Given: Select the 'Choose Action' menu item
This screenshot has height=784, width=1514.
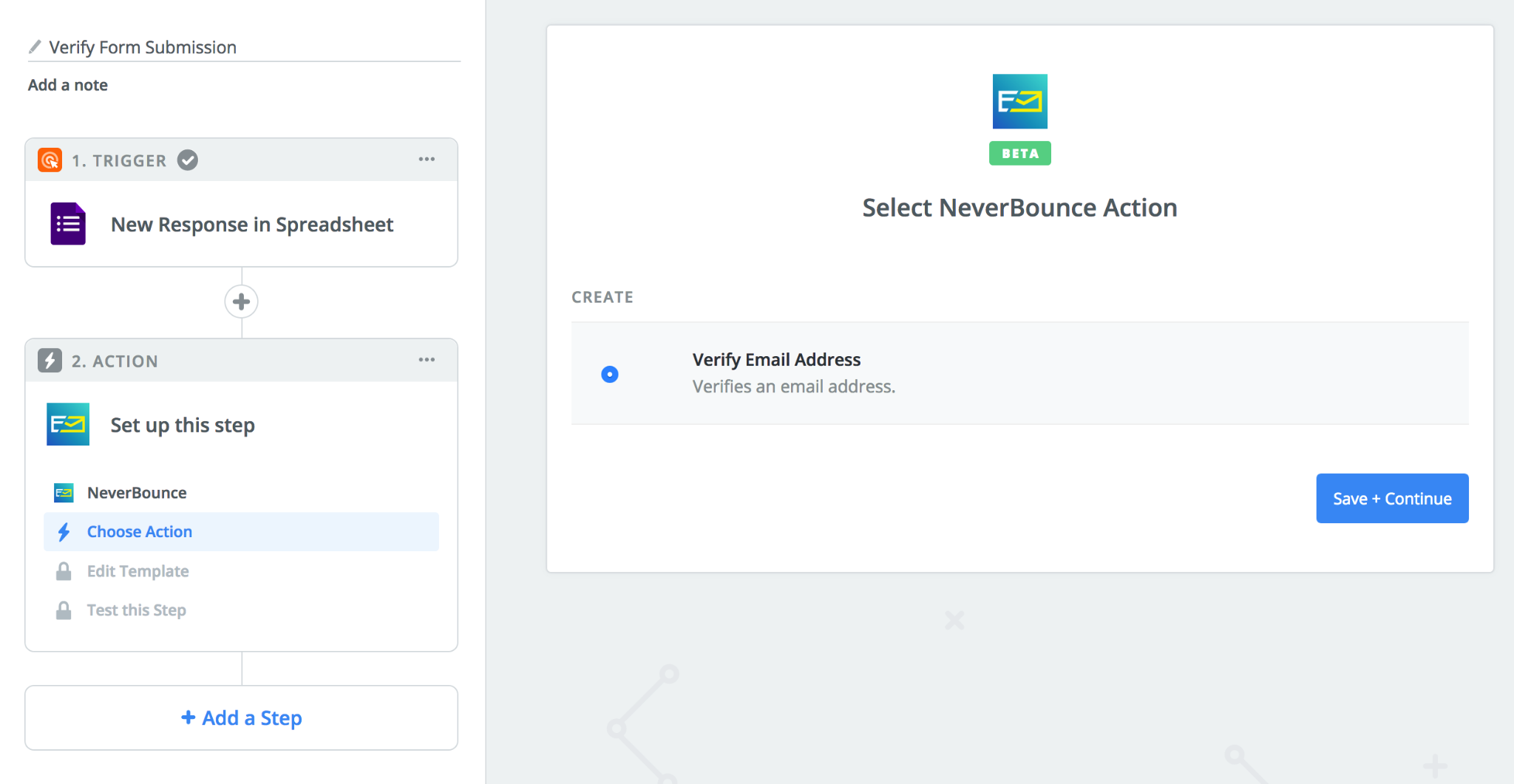Looking at the screenshot, I should pyautogui.click(x=241, y=532).
